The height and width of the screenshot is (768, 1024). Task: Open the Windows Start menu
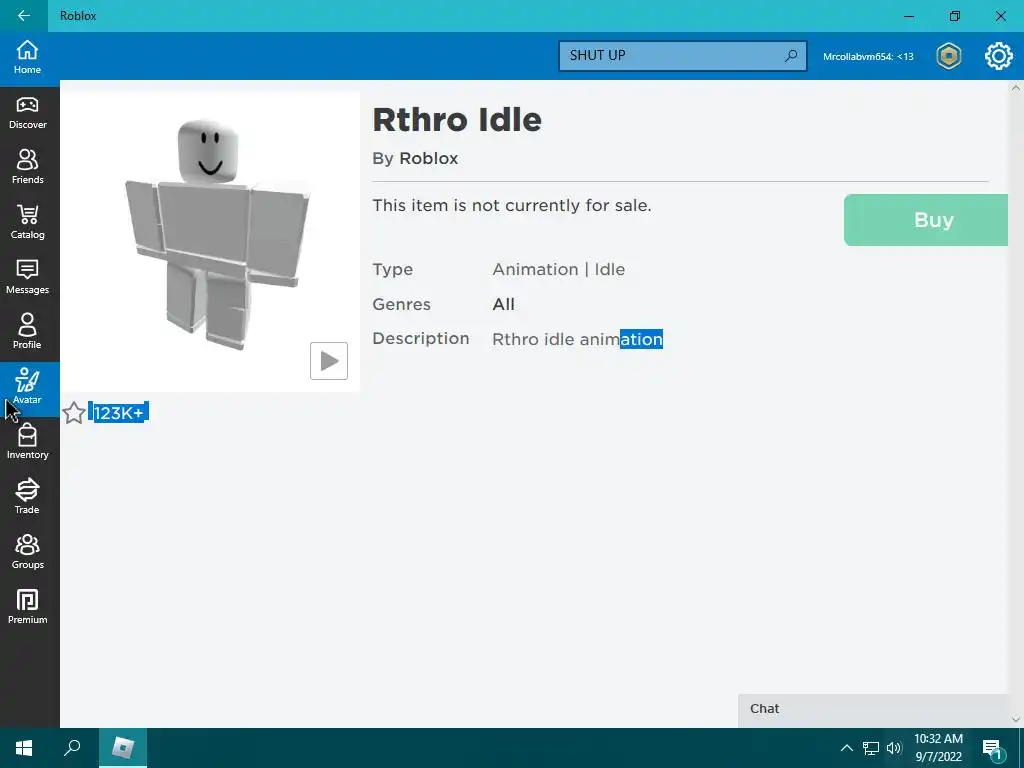24,748
